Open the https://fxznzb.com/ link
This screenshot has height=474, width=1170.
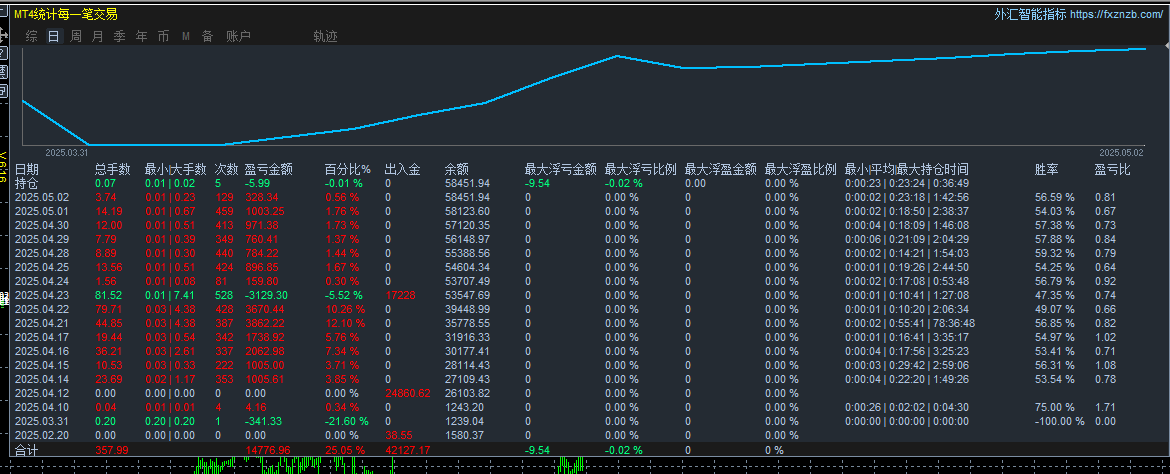click(1117, 14)
